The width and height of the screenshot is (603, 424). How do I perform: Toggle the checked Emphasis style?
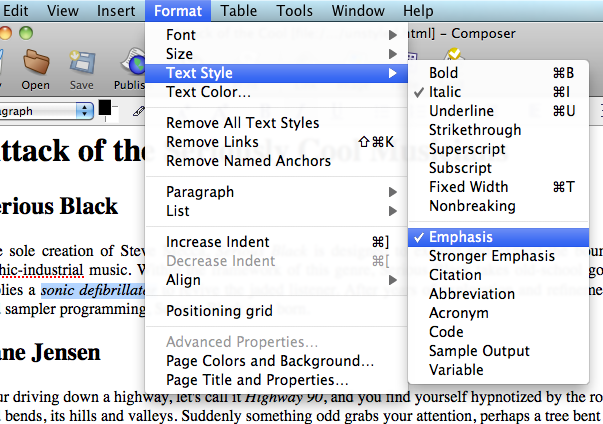pos(460,237)
